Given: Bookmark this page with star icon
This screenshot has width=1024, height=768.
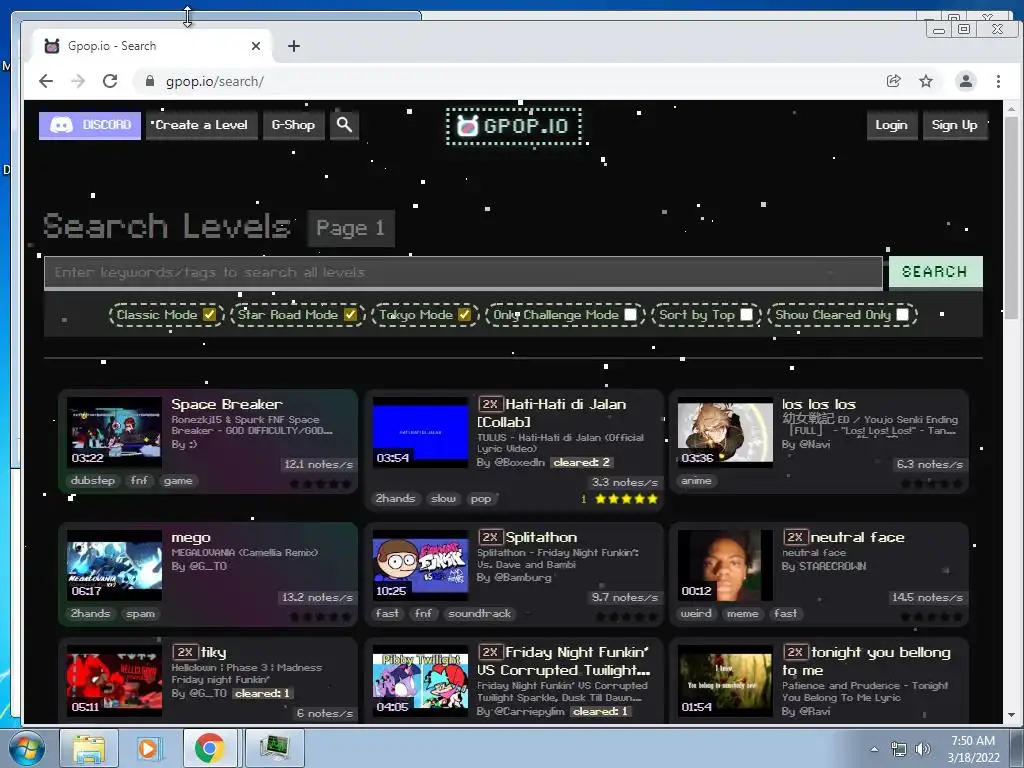Looking at the screenshot, I should pyautogui.click(x=926, y=81).
